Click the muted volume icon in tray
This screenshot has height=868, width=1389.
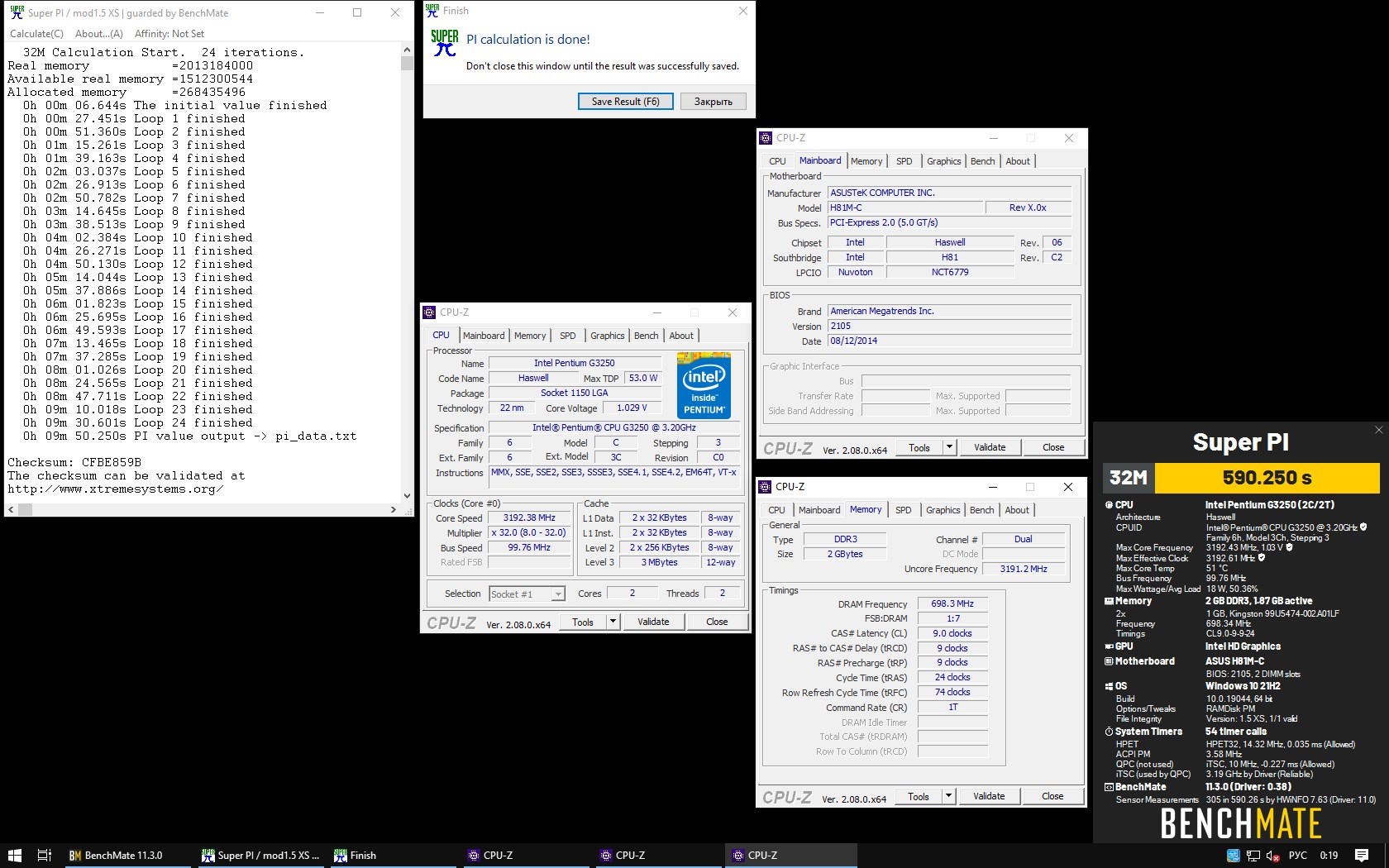(x=1273, y=856)
